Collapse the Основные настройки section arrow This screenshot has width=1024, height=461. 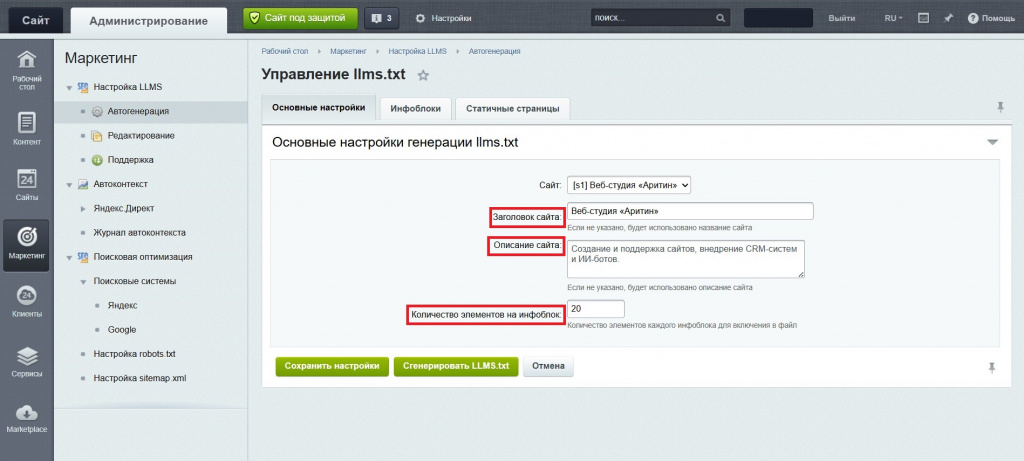(992, 142)
